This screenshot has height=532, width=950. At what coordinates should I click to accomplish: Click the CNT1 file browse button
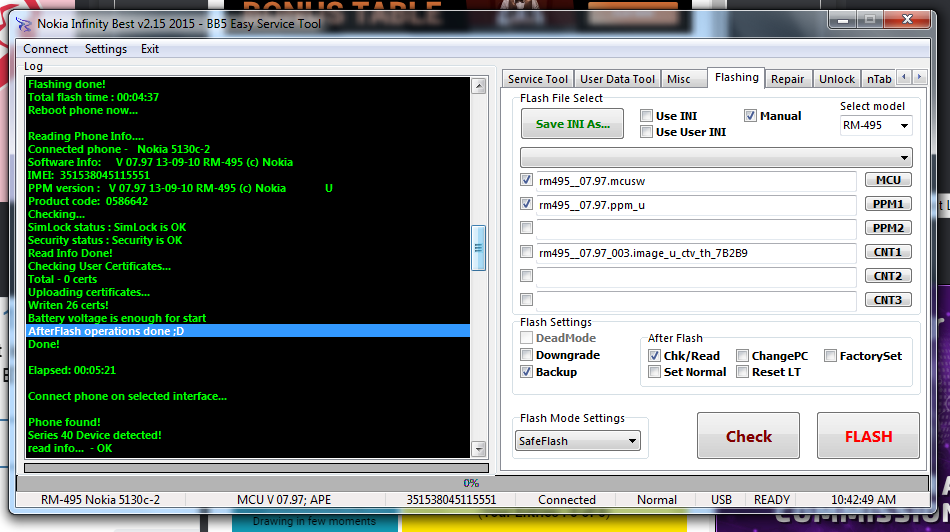888,252
